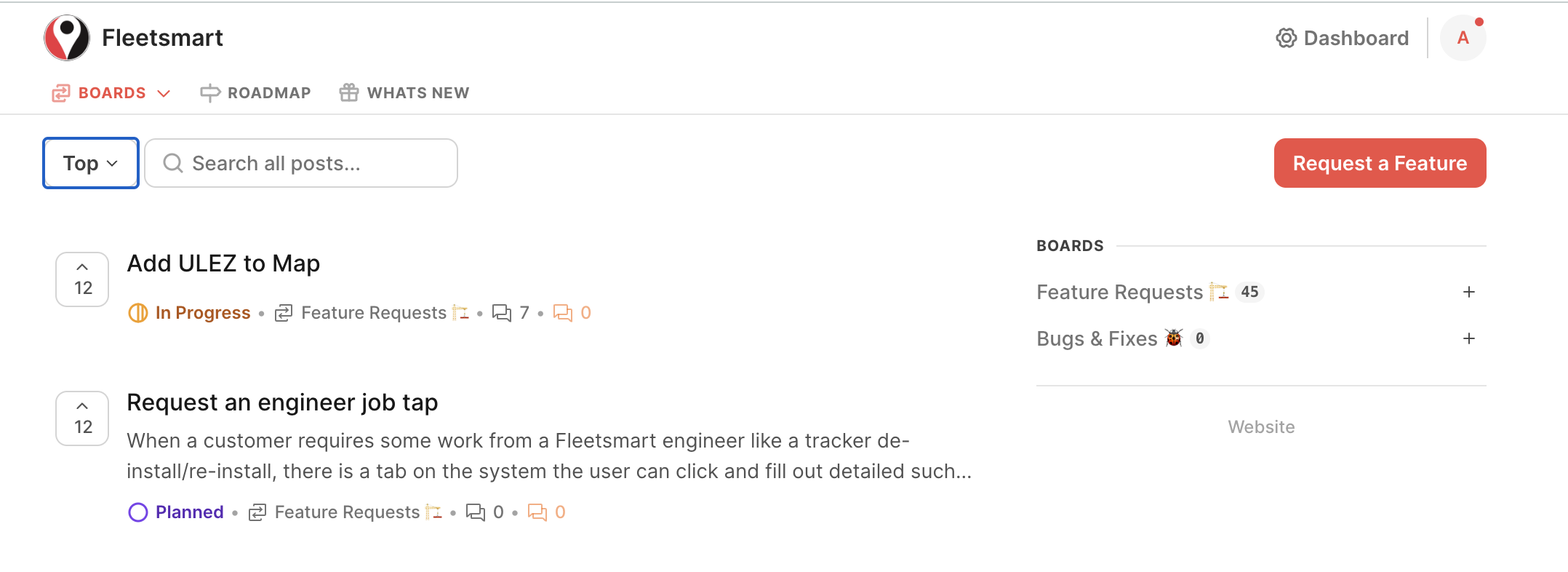
Task: Expand the Boards menu chevron
Action: coord(164,93)
